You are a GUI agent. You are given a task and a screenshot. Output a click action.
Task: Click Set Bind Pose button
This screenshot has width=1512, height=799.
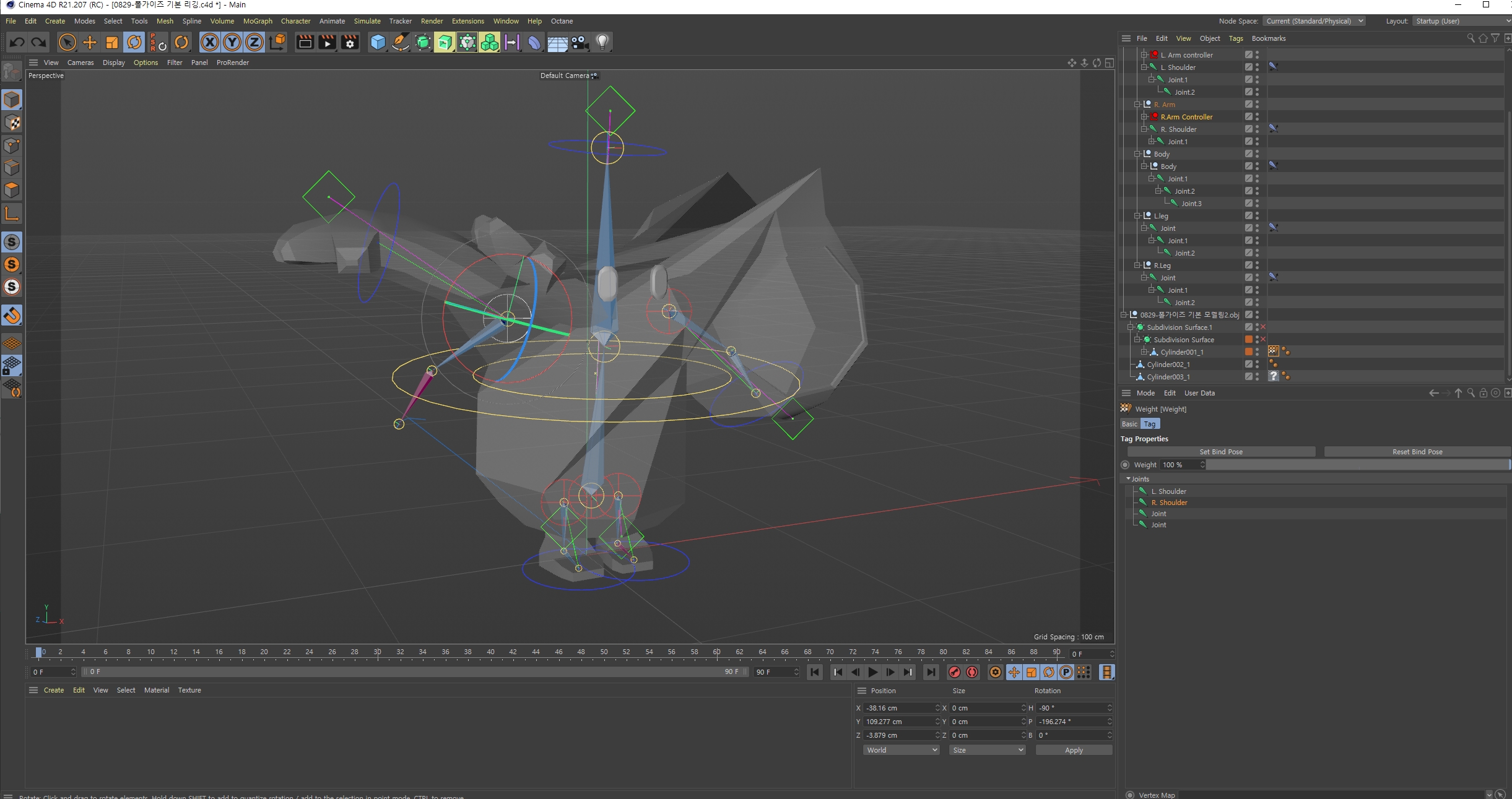1220,452
